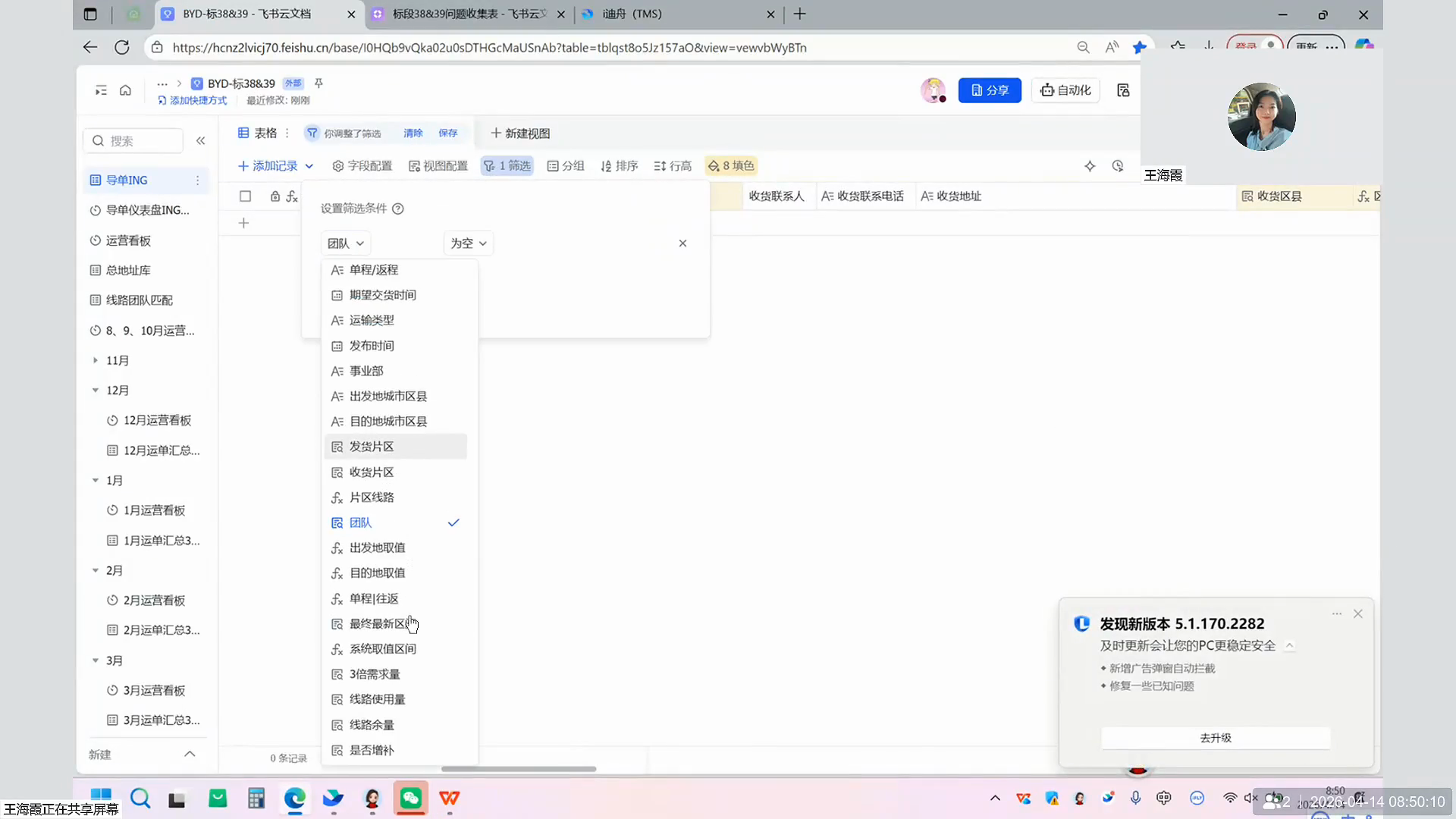
Task: Tick the select-all checkbox in table header
Action: [x=245, y=196]
